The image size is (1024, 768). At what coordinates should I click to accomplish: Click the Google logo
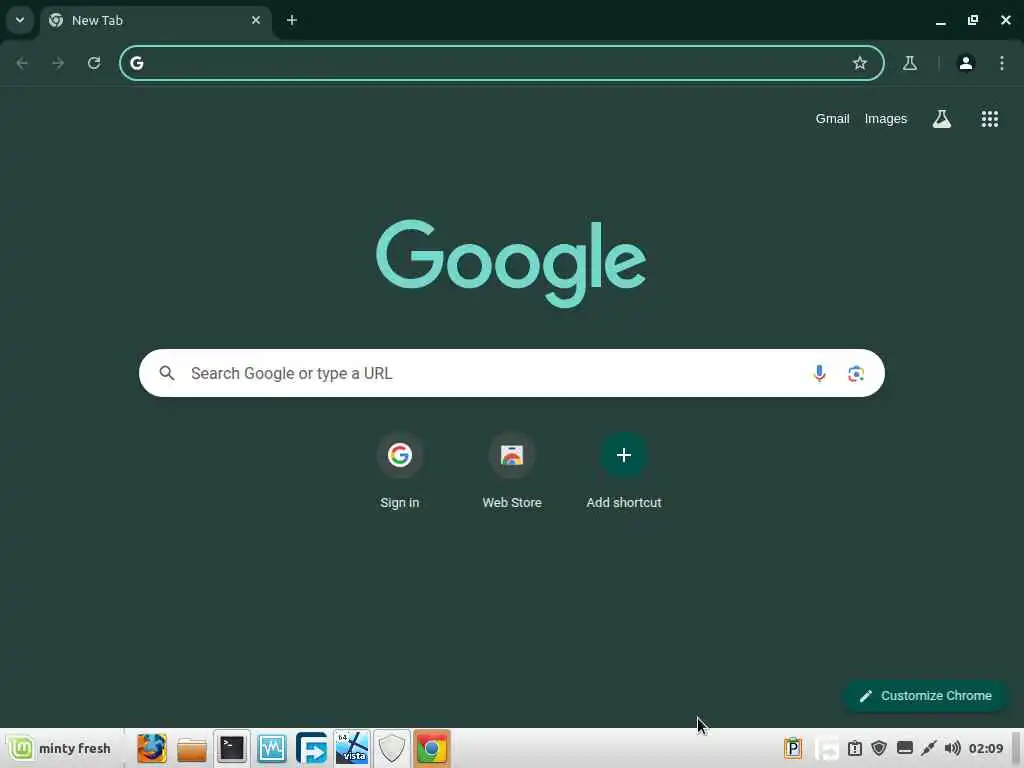coord(511,263)
